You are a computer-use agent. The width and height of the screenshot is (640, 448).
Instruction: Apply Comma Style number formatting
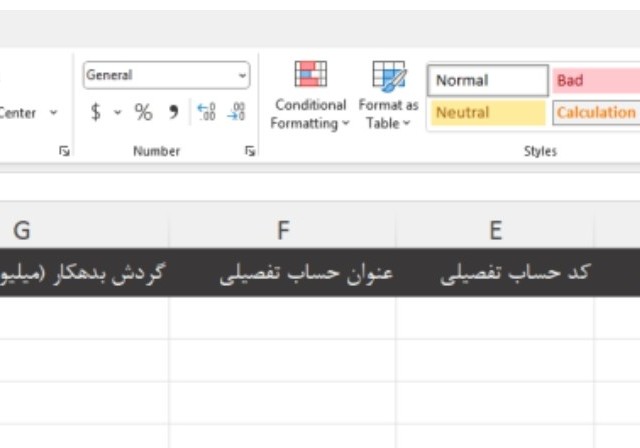coord(173,113)
